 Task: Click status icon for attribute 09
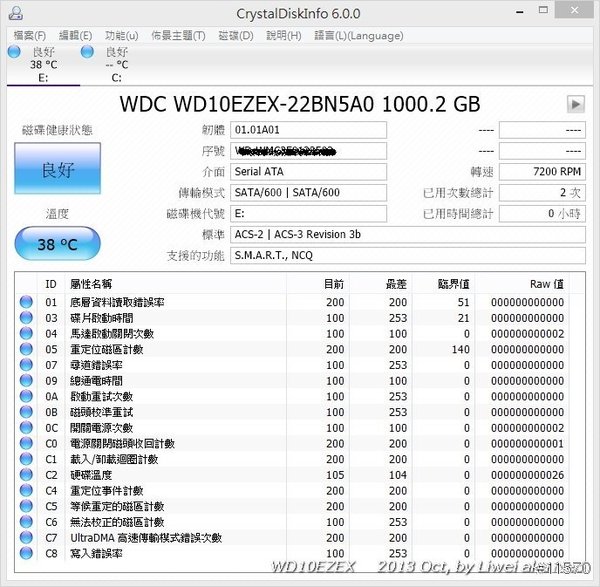26,380
